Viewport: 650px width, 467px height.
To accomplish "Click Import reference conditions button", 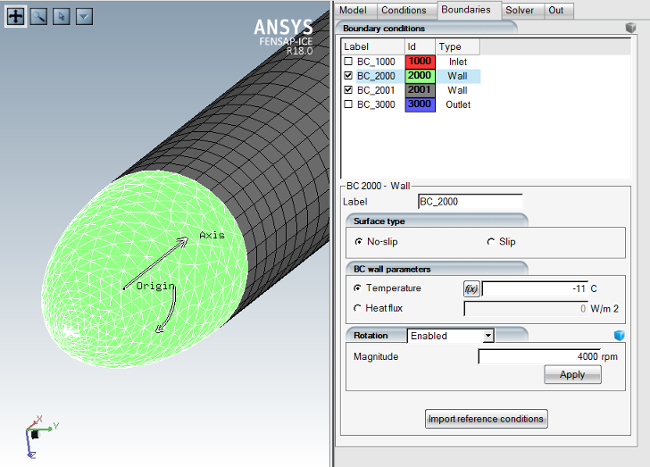I will (487, 418).
